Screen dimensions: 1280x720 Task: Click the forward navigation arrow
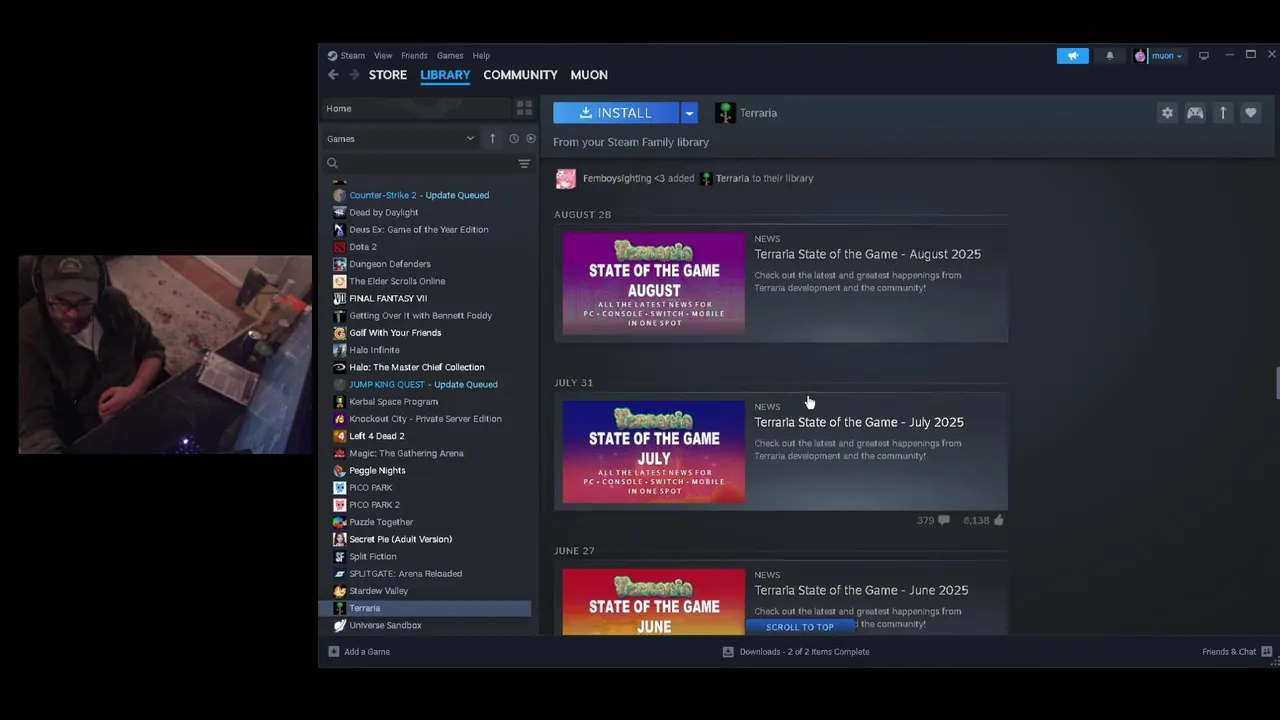tap(353, 75)
